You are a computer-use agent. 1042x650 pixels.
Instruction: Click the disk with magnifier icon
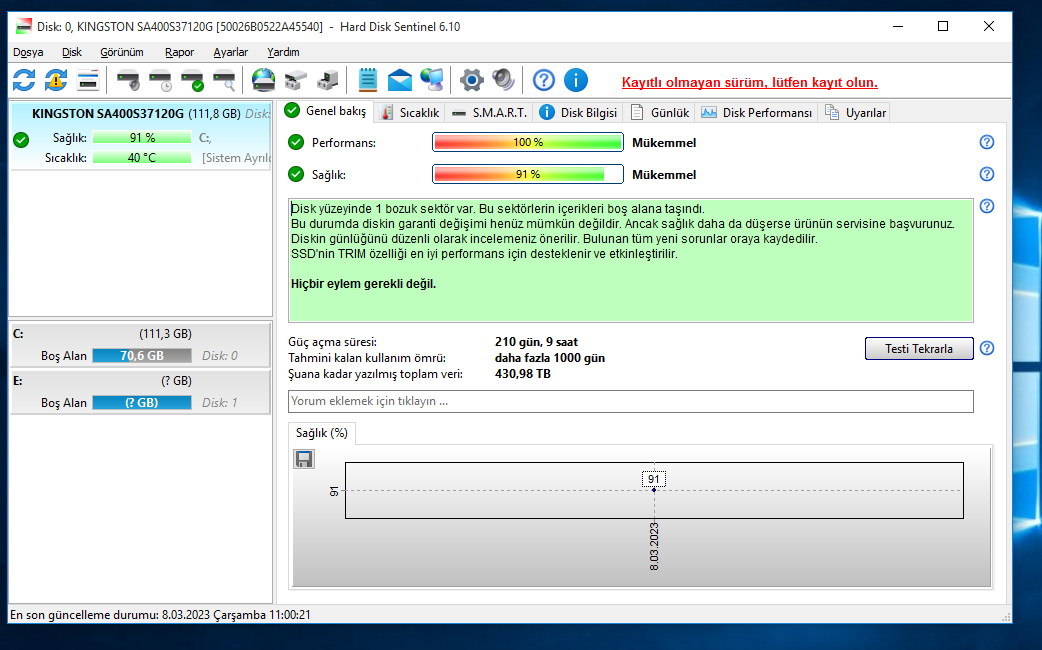click(x=225, y=80)
